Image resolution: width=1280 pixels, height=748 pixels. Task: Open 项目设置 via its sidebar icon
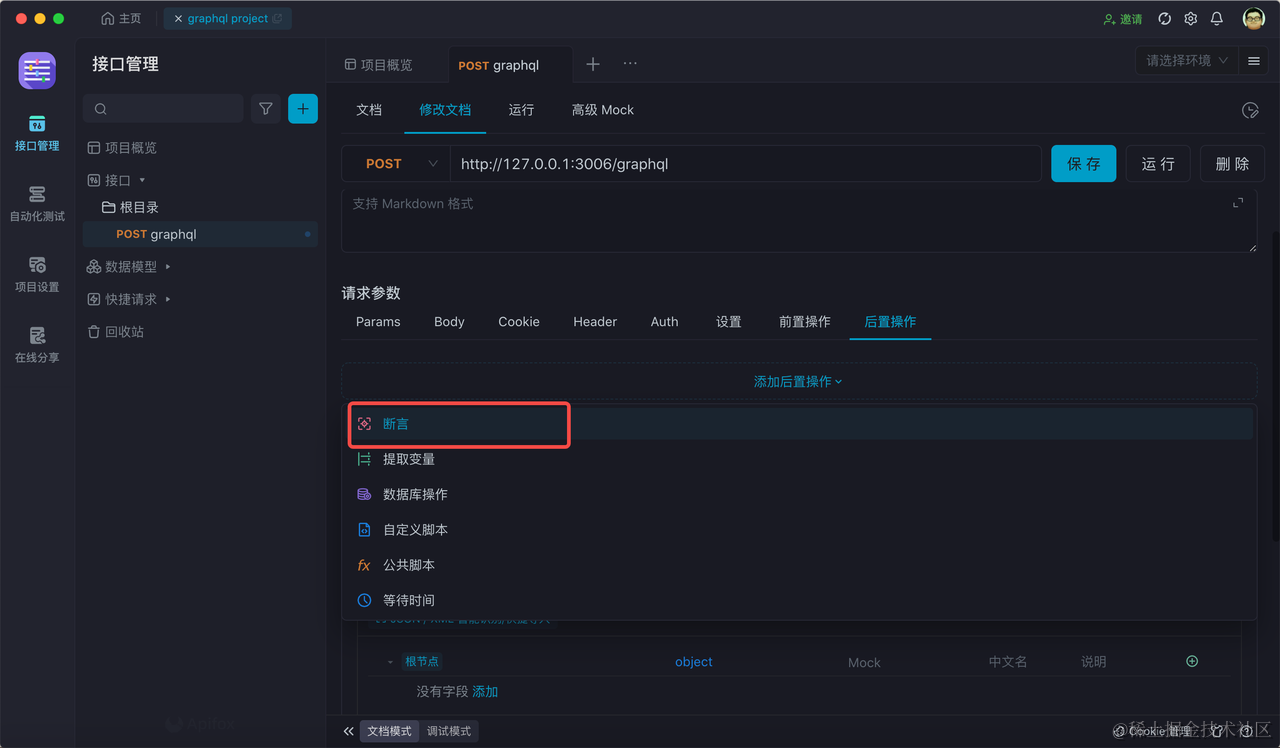coord(37,275)
